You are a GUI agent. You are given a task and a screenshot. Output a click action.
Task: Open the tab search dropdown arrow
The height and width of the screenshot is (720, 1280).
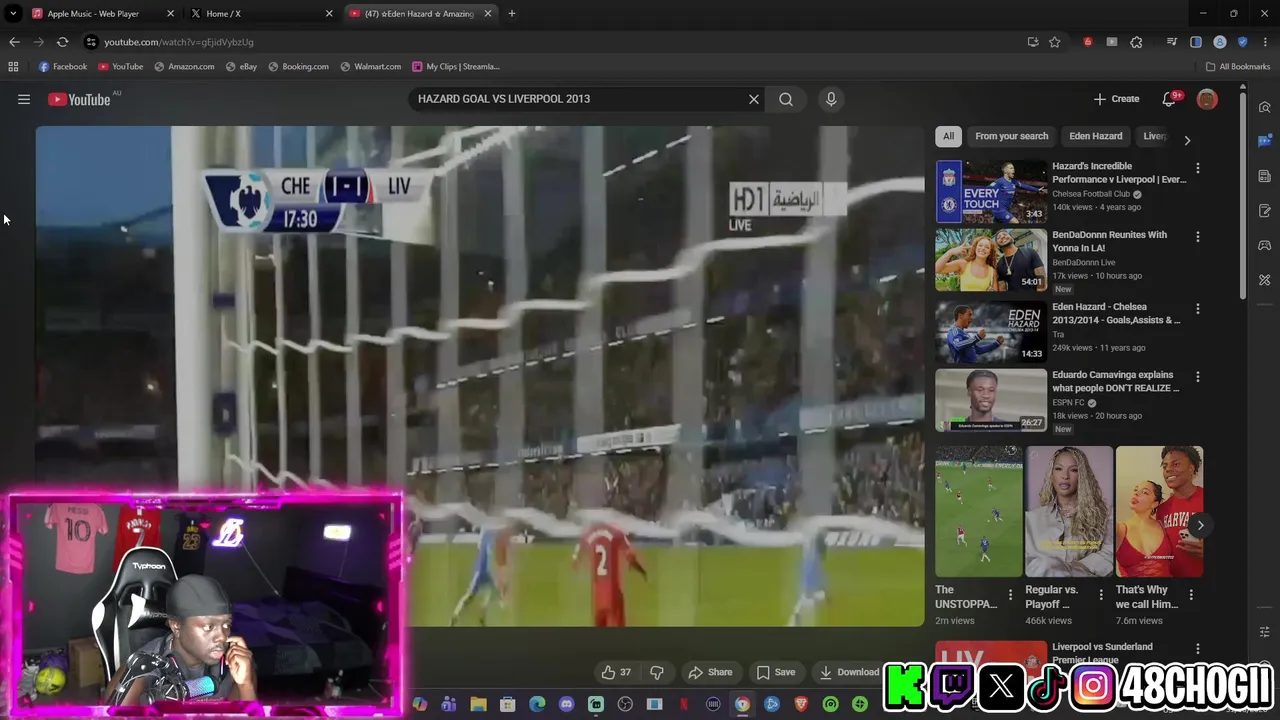13,14
